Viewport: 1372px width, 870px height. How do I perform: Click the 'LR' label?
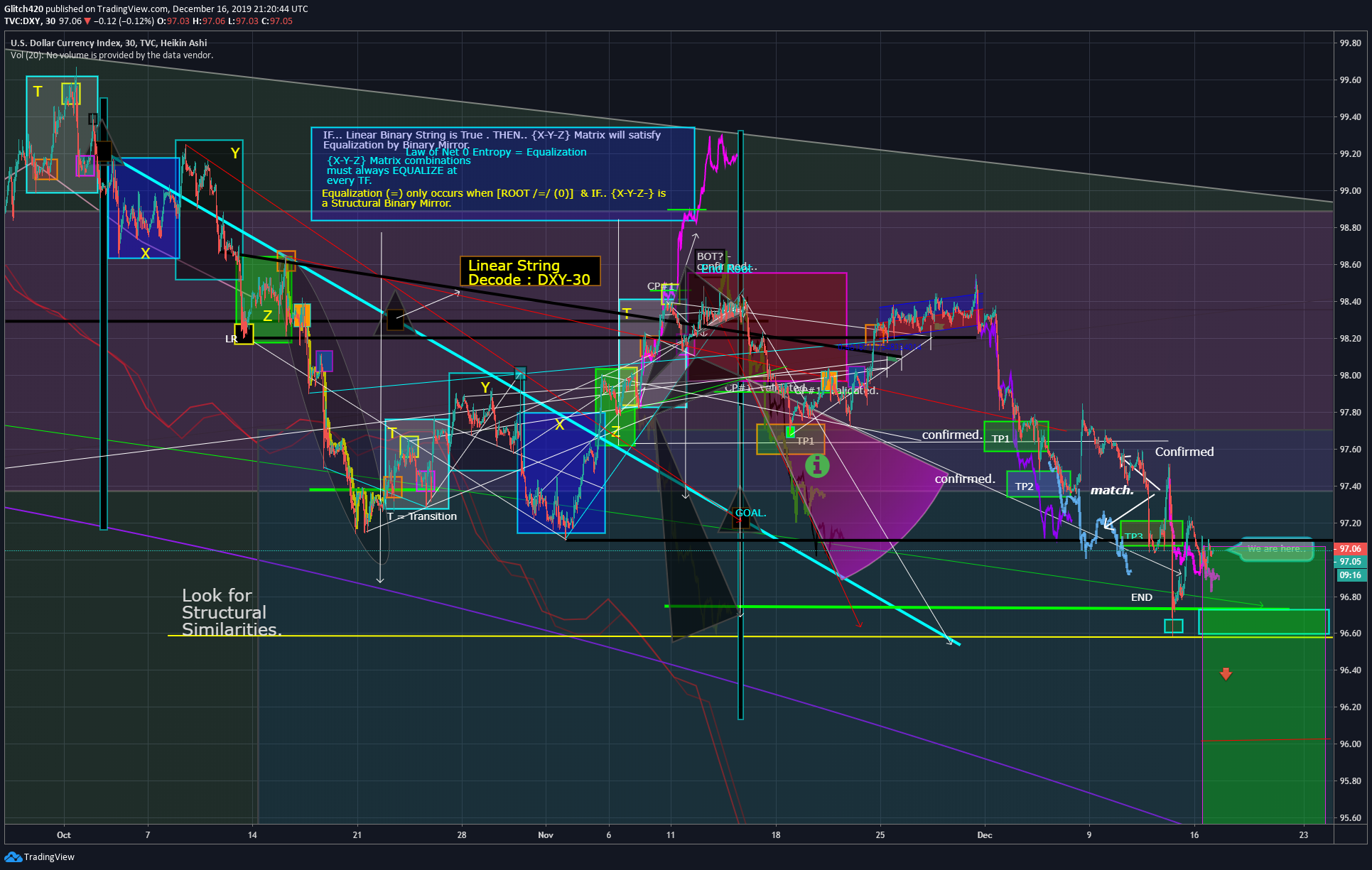[231, 339]
